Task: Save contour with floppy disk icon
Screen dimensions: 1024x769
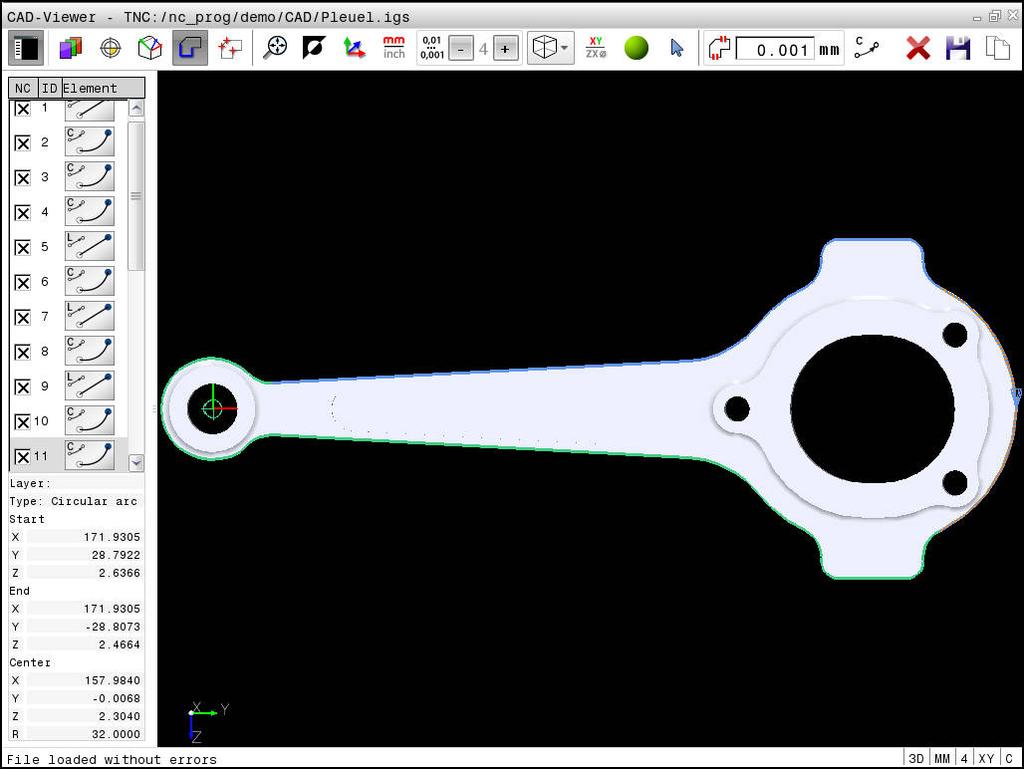Action: click(x=957, y=48)
